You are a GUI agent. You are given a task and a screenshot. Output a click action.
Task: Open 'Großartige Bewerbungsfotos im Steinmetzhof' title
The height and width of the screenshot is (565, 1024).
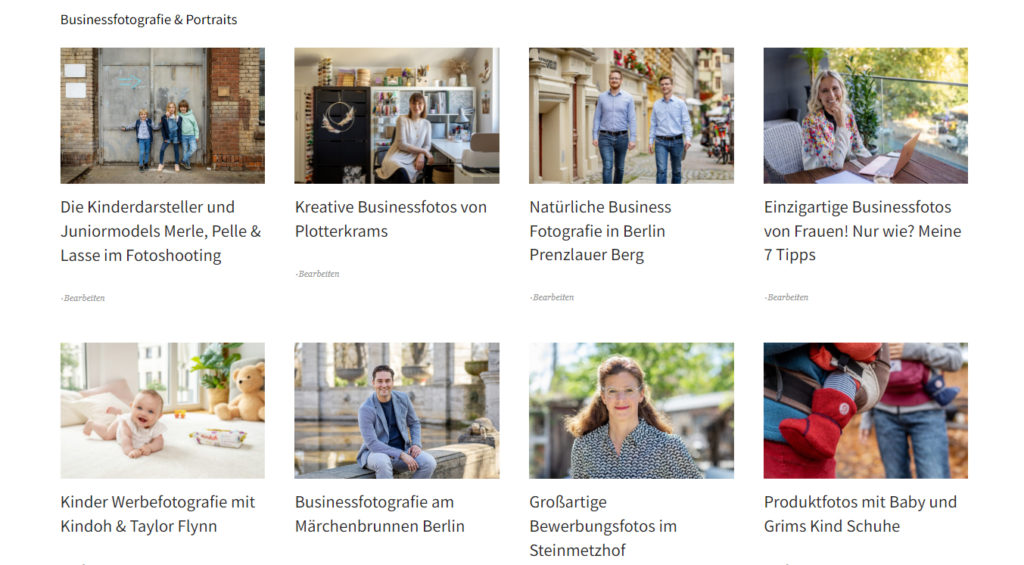(603, 526)
